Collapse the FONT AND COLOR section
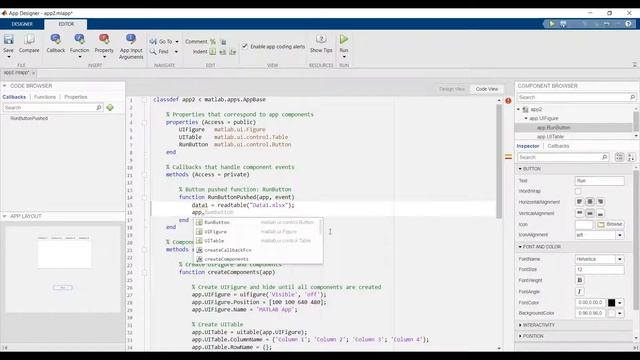This screenshot has width=640, height=360. tap(520, 247)
